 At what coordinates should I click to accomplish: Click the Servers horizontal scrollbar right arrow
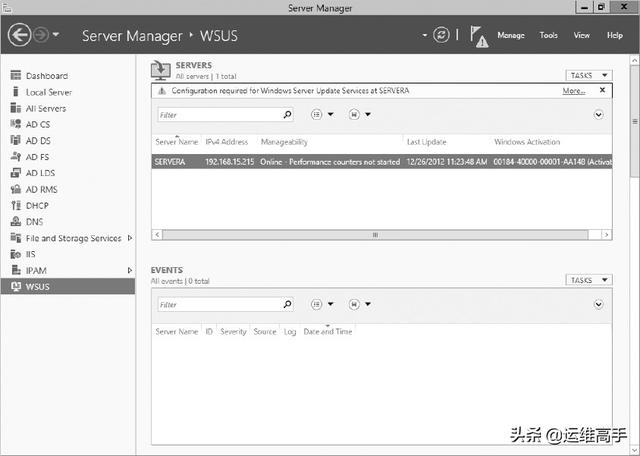[607, 235]
